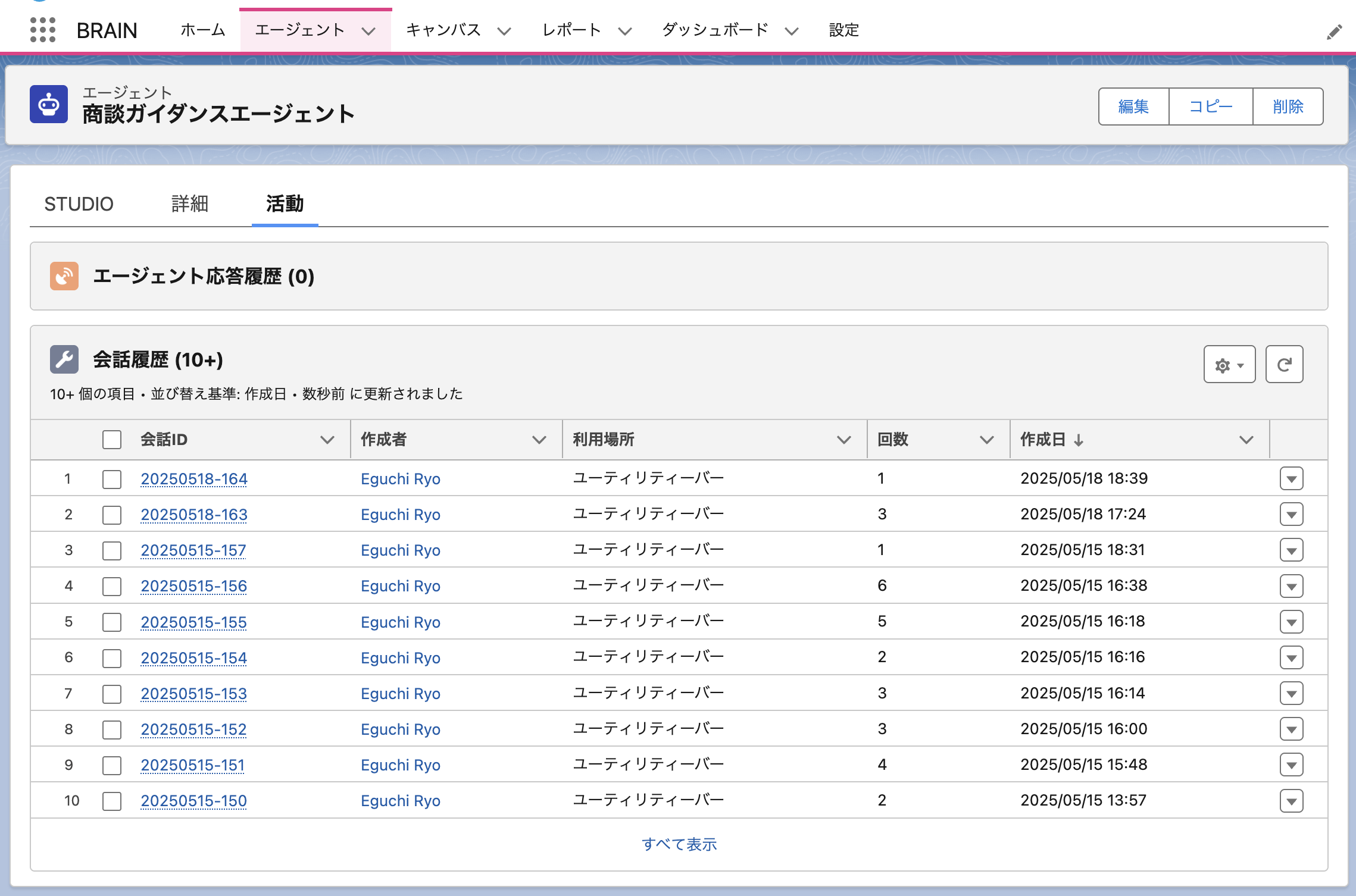Click the robot agent icon in header
Screen dimensions: 1356x896
pyautogui.click(x=49, y=105)
